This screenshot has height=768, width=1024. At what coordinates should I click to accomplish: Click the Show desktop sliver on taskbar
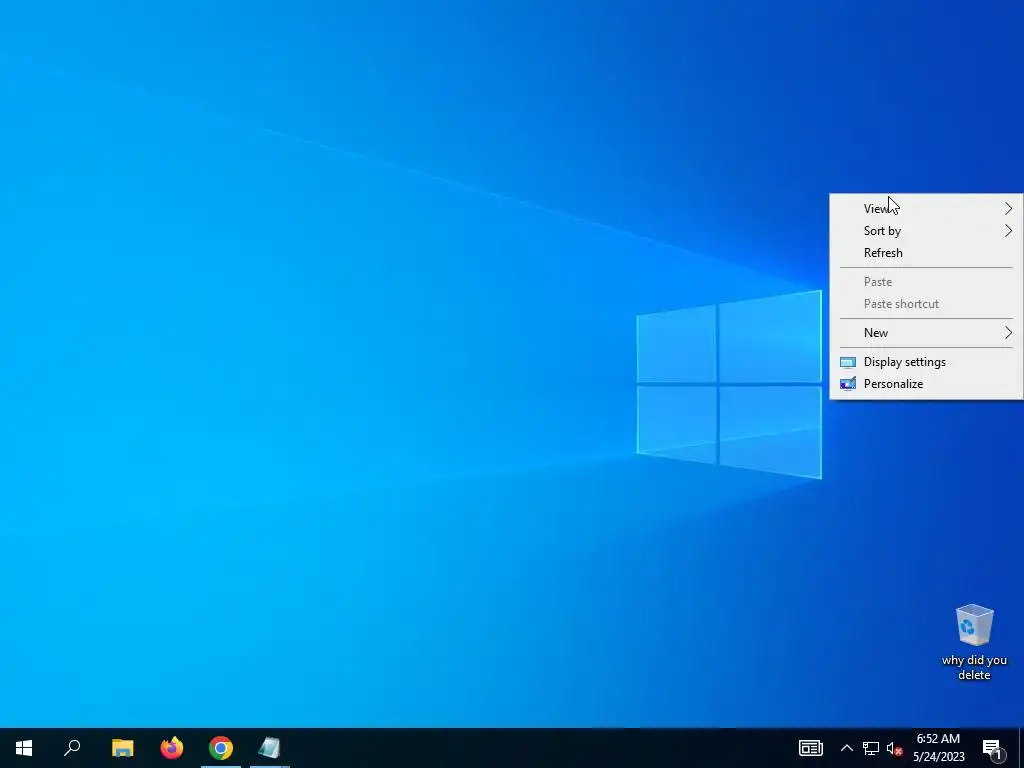pos(1021,748)
